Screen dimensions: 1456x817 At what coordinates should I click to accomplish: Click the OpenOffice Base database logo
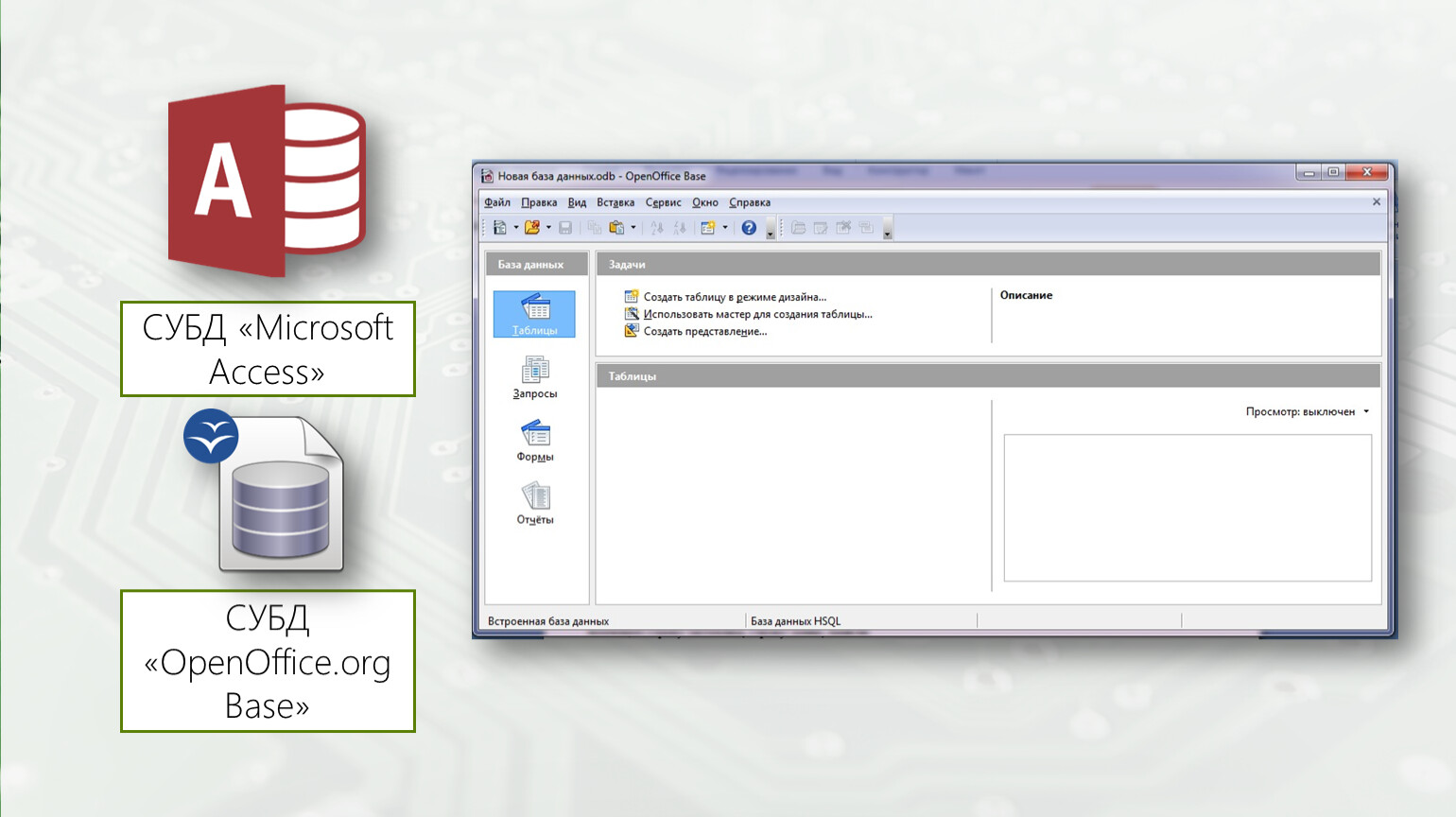click(265, 490)
